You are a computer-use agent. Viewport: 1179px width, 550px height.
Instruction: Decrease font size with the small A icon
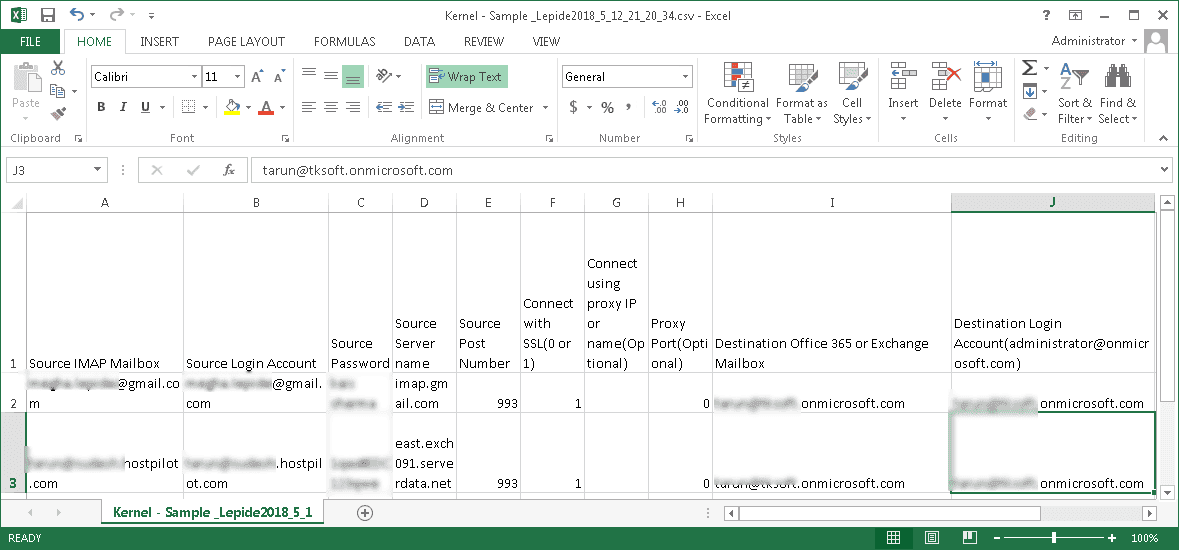coord(279,77)
